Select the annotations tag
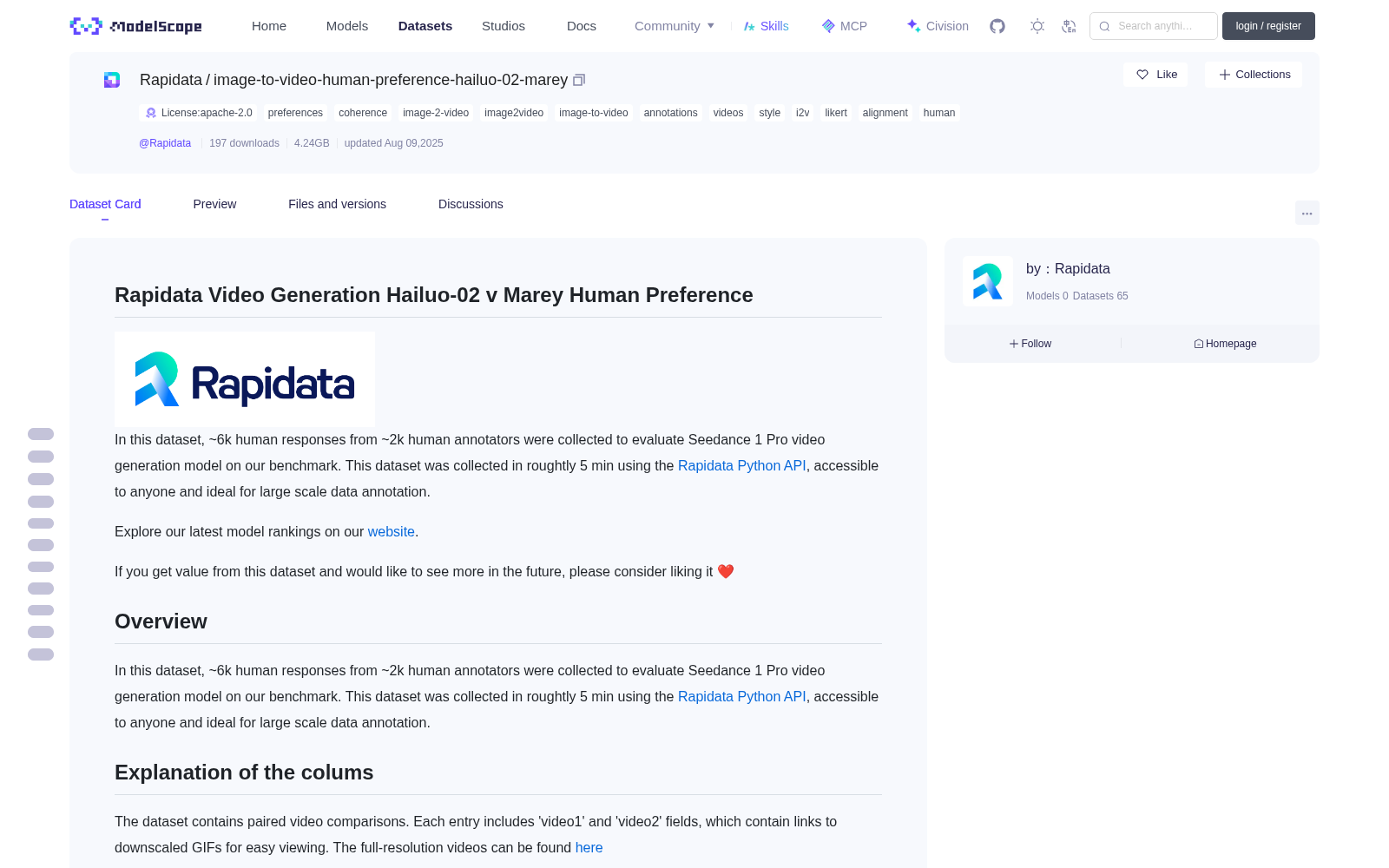The image size is (1389, 868). pos(671,113)
